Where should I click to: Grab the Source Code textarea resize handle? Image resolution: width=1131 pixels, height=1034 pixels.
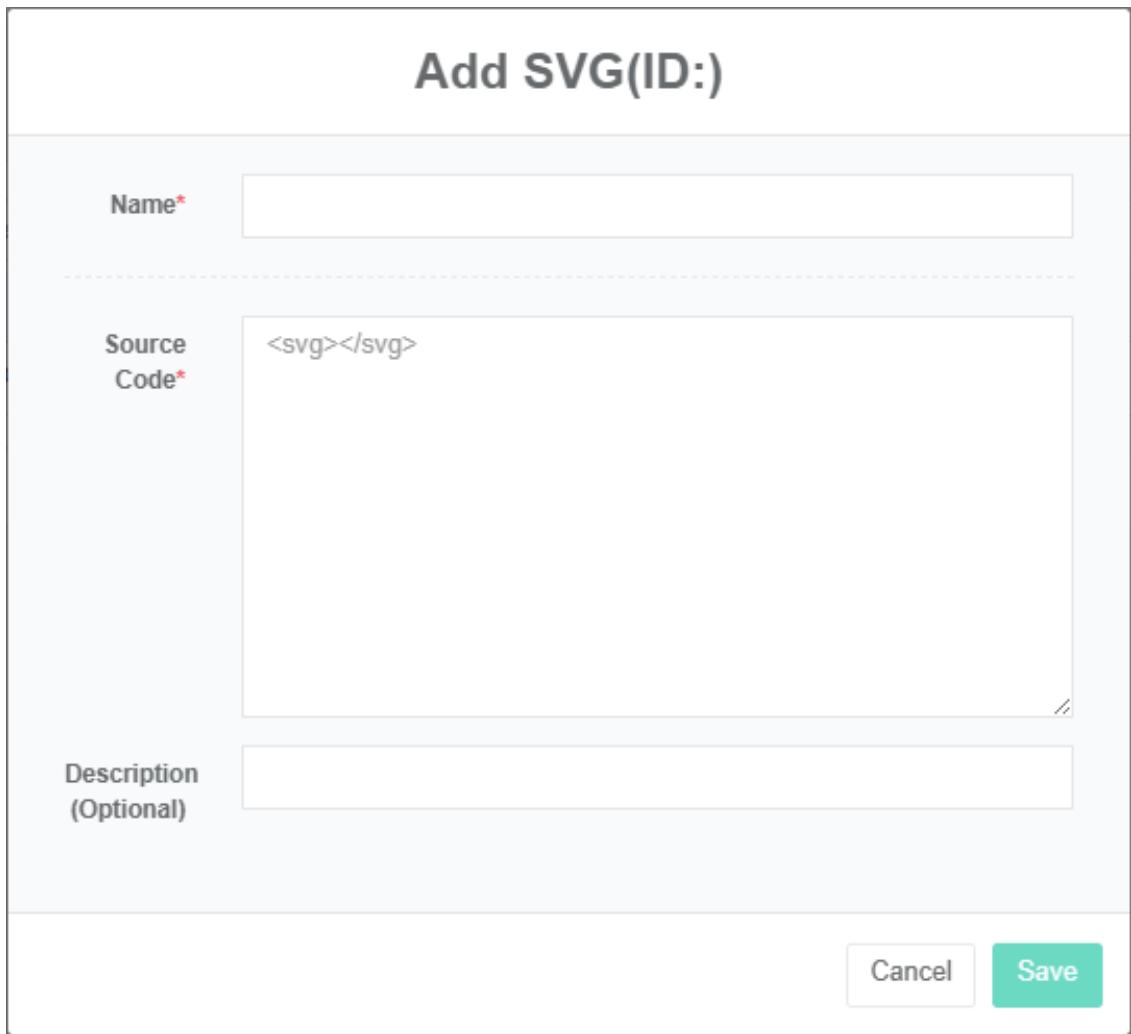point(1062,706)
